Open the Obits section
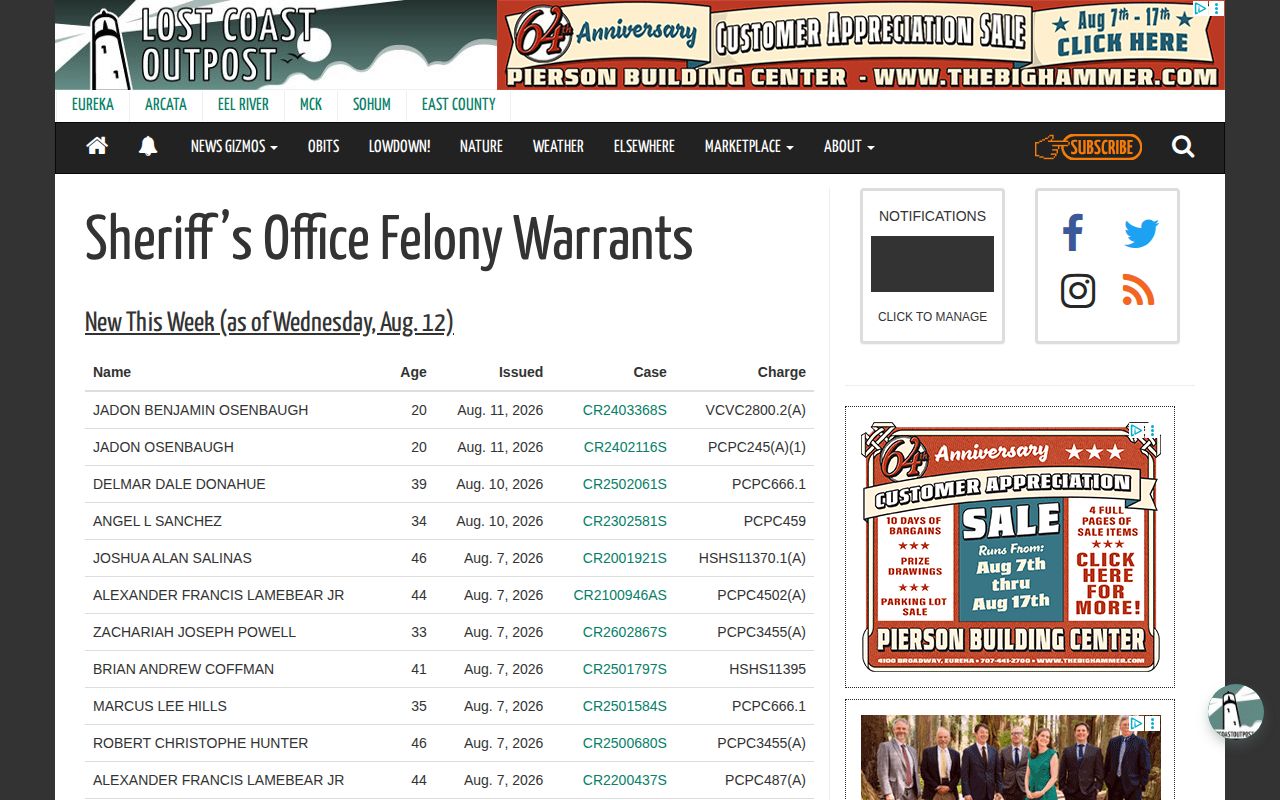Image resolution: width=1280 pixels, height=800 pixels. coord(323,146)
